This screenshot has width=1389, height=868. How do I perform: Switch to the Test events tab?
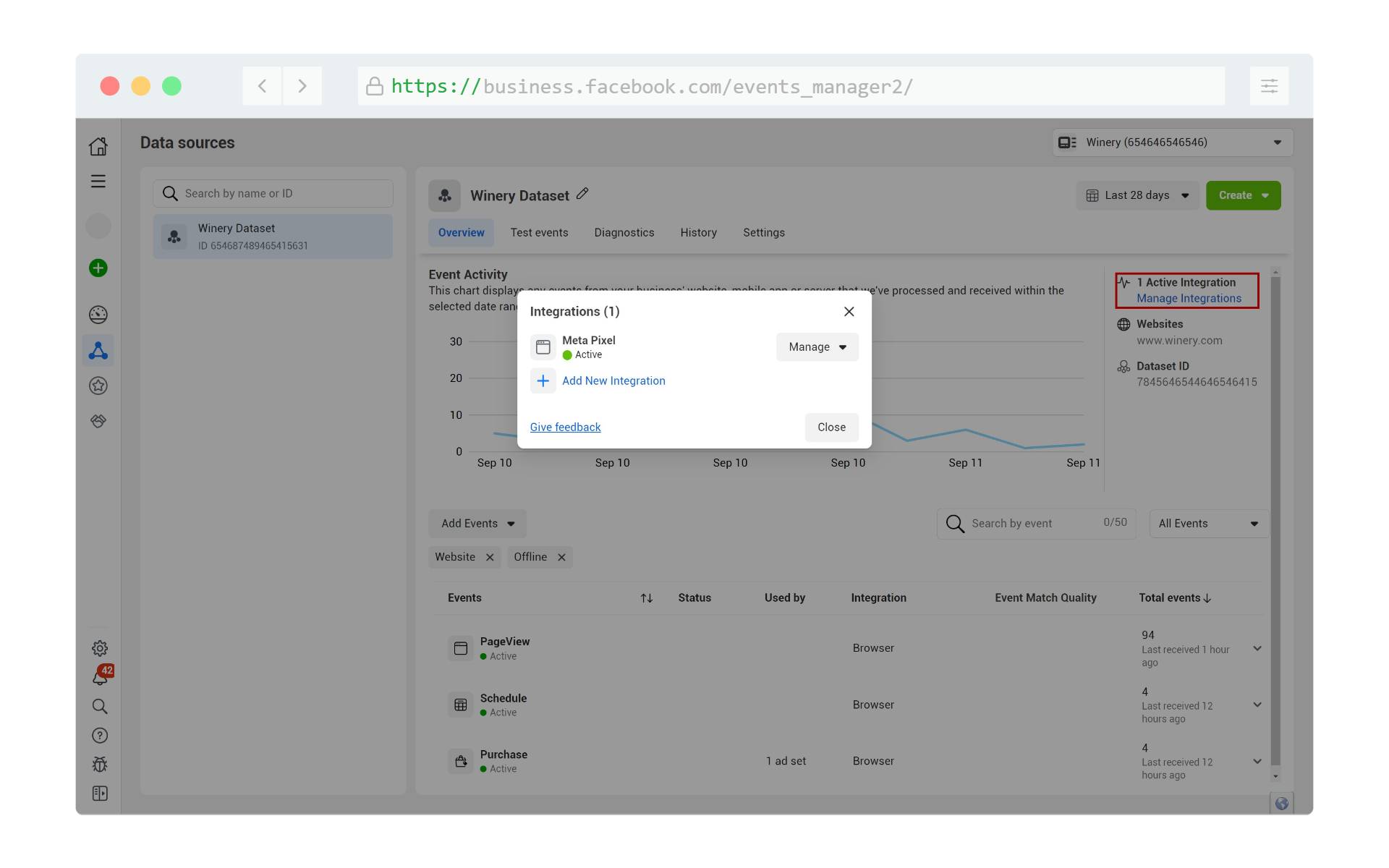(x=539, y=233)
